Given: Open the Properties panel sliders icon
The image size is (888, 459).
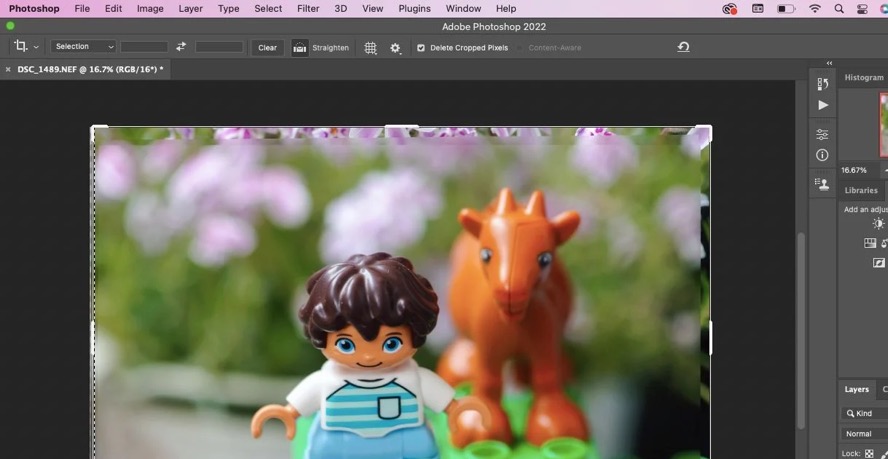Looking at the screenshot, I should (x=822, y=134).
